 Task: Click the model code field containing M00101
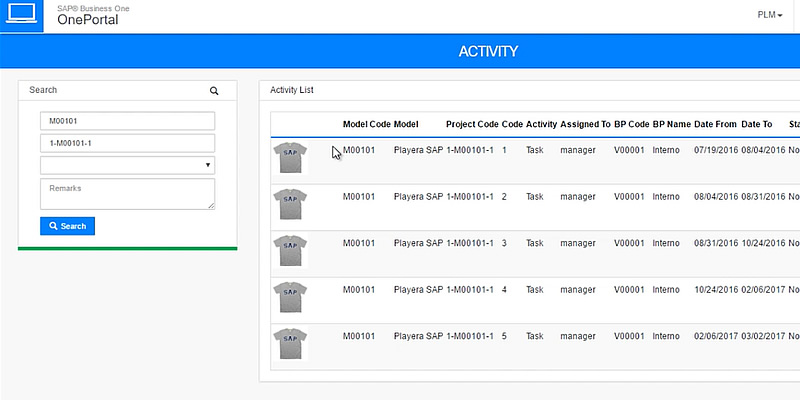coord(127,121)
